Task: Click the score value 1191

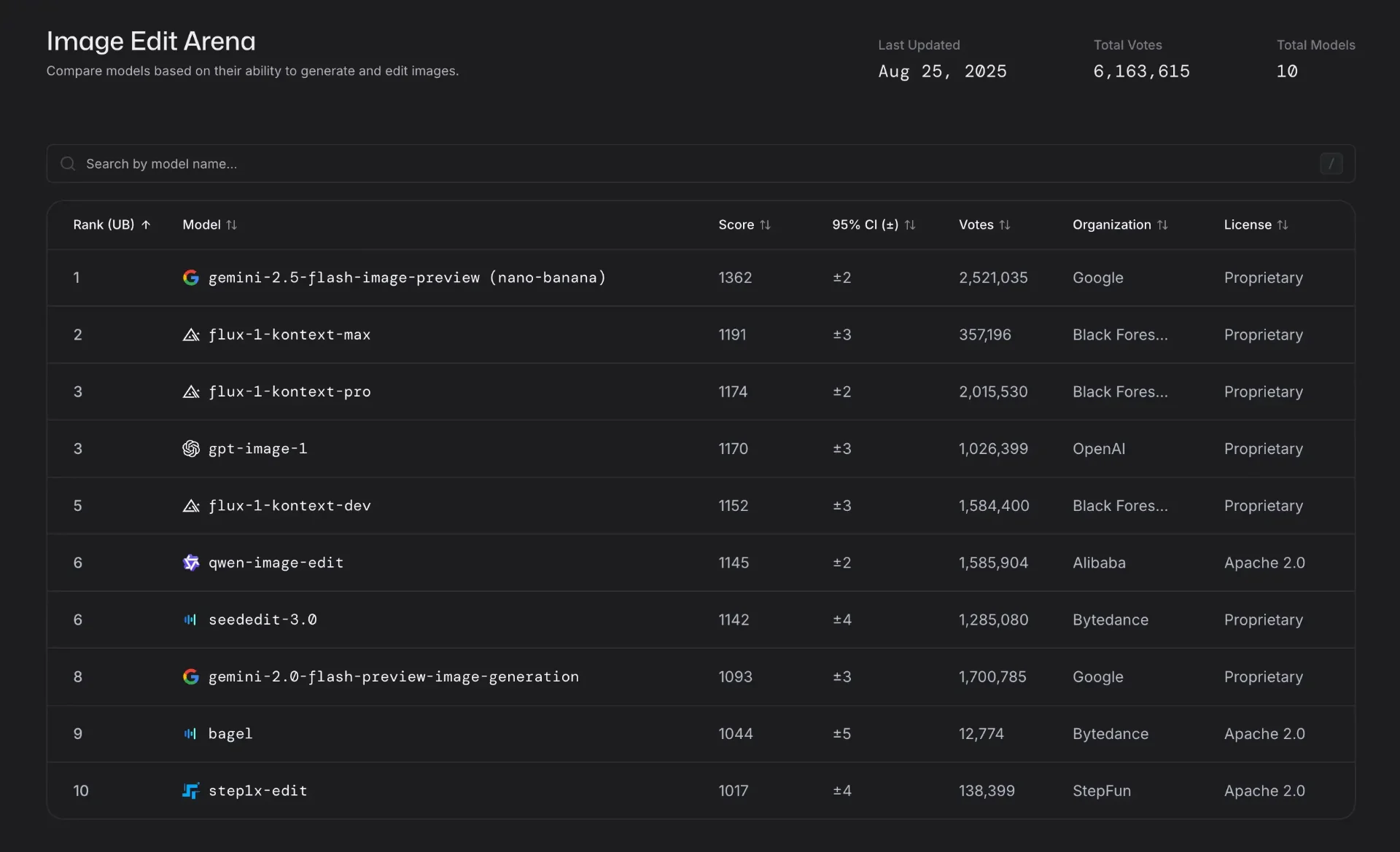Action: click(732, 335)
